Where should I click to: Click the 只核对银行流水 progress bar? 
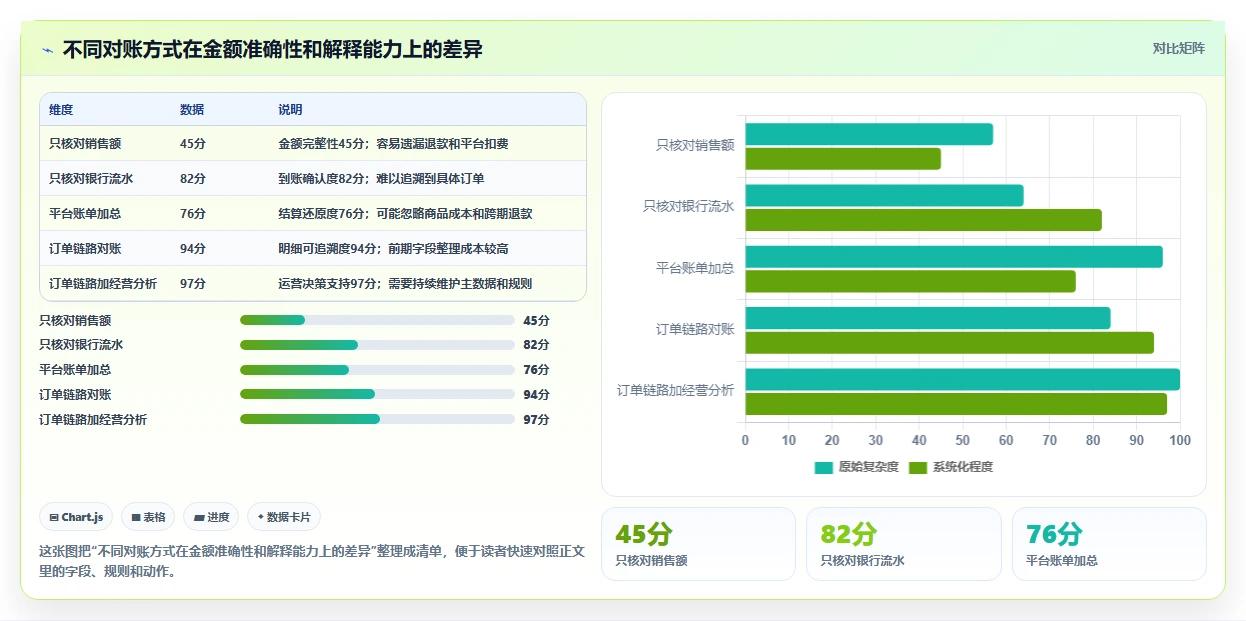click(x=377, y=345)
